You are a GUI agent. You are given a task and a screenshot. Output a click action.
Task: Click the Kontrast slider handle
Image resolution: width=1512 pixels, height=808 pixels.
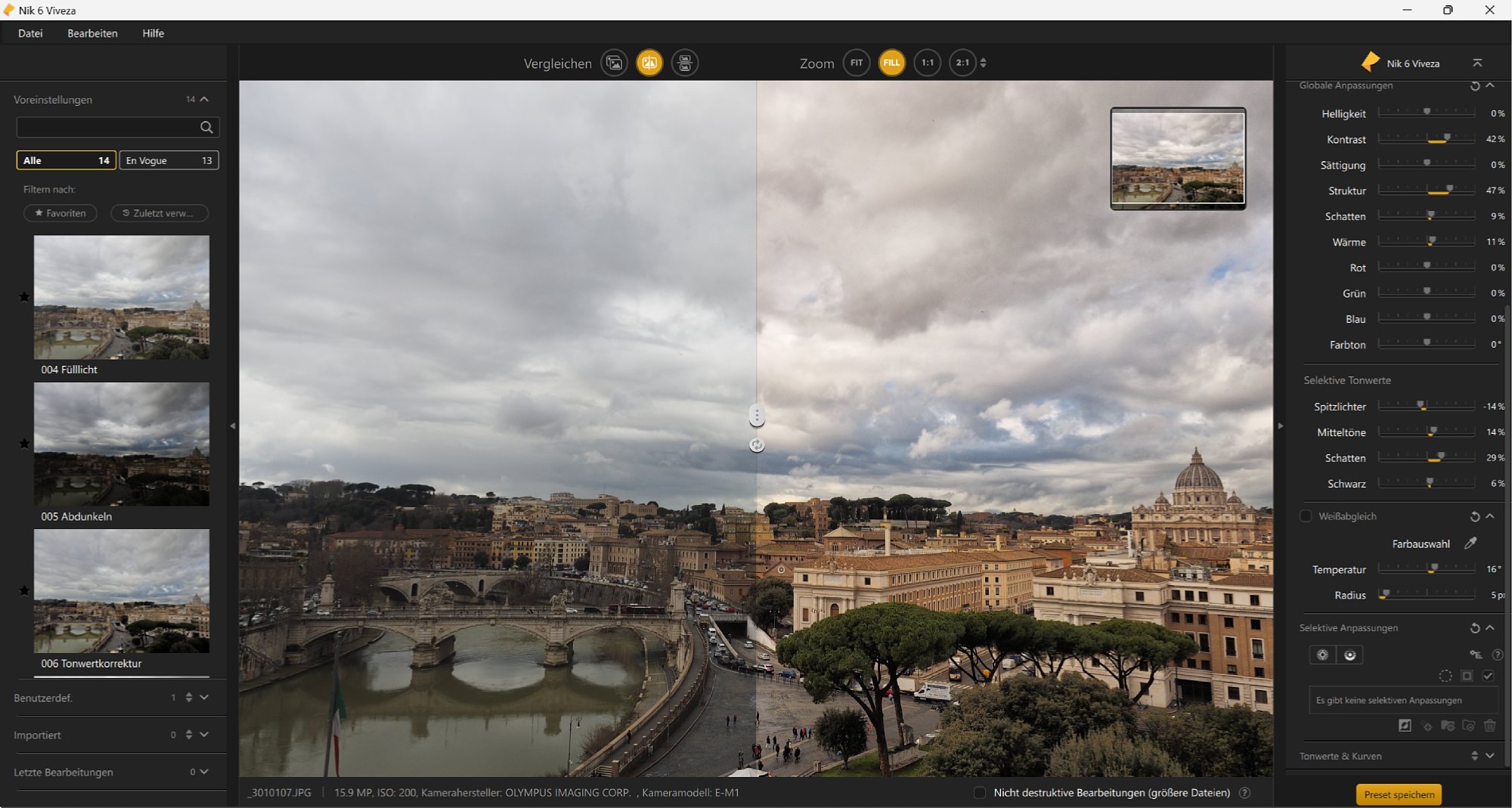1447,138
